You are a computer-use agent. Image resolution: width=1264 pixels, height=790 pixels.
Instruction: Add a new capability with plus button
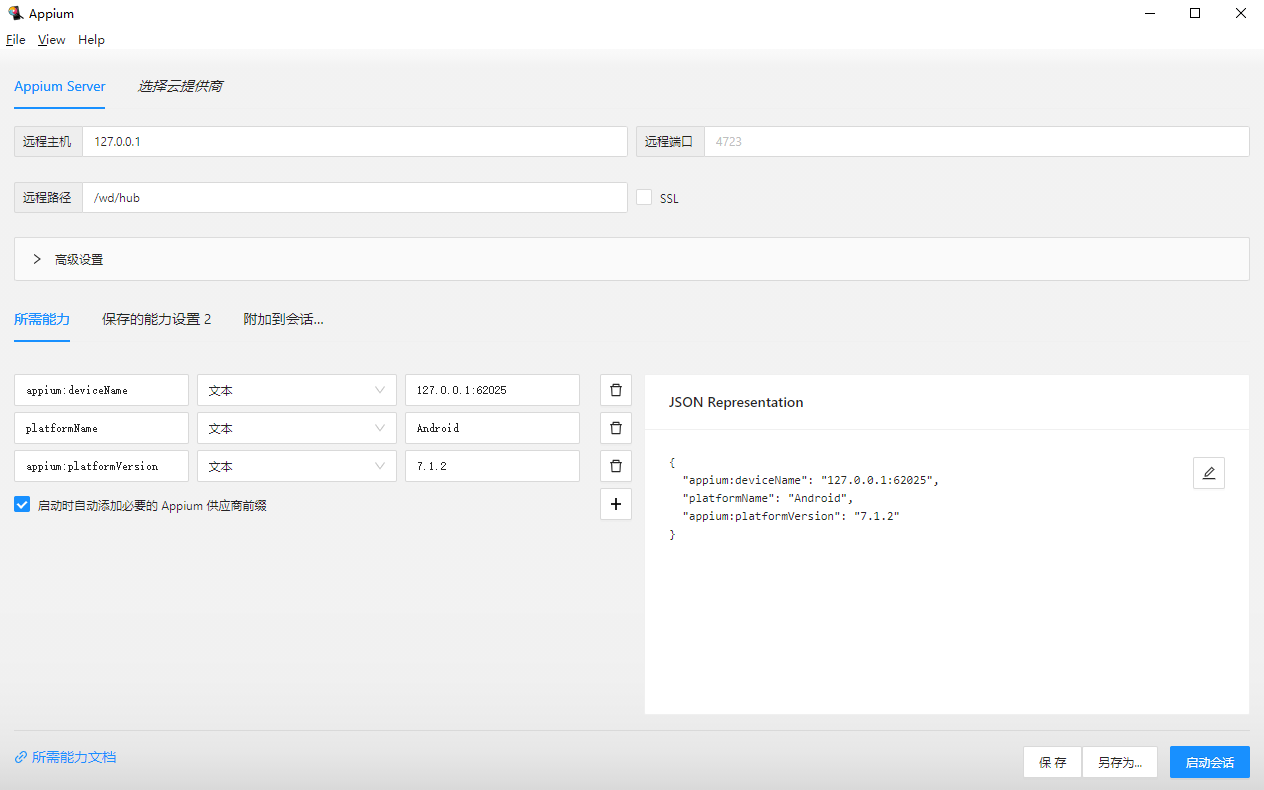click(616, 504)
